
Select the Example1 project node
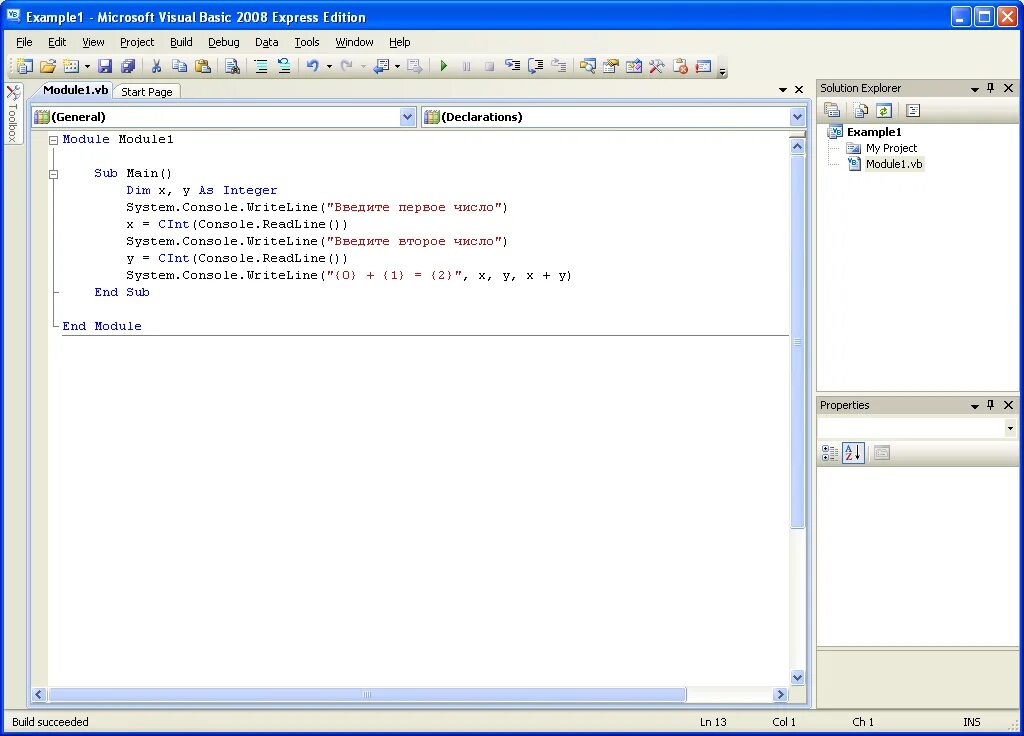874,132
